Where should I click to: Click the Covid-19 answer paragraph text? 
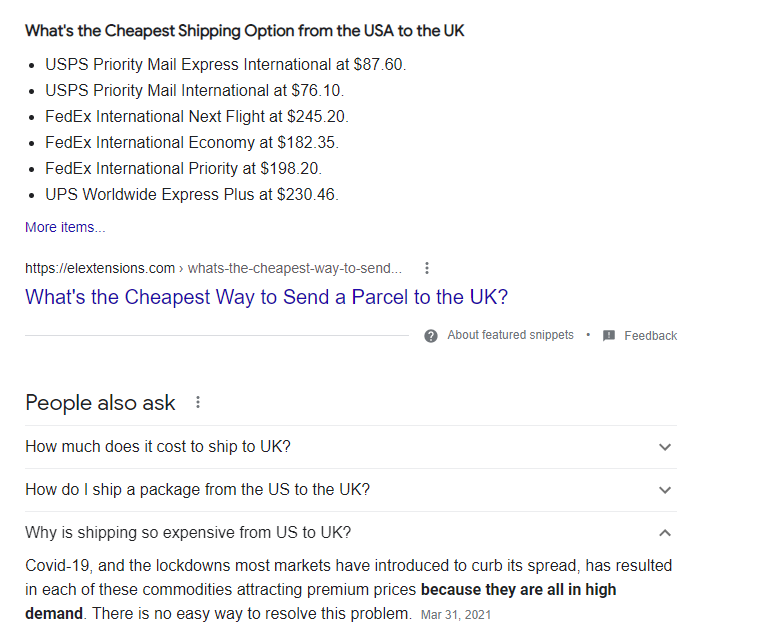click(x=349, y=590)
